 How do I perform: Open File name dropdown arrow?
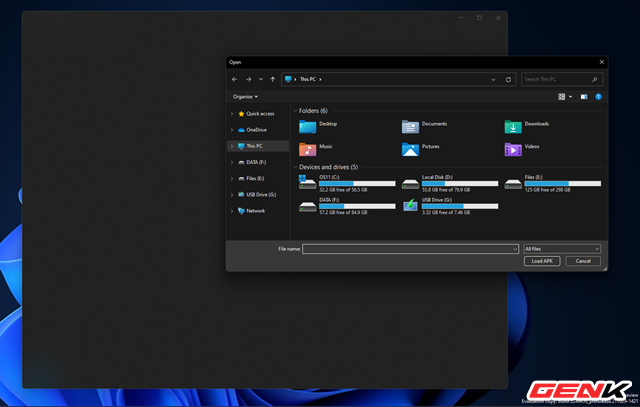pos(515,249)
